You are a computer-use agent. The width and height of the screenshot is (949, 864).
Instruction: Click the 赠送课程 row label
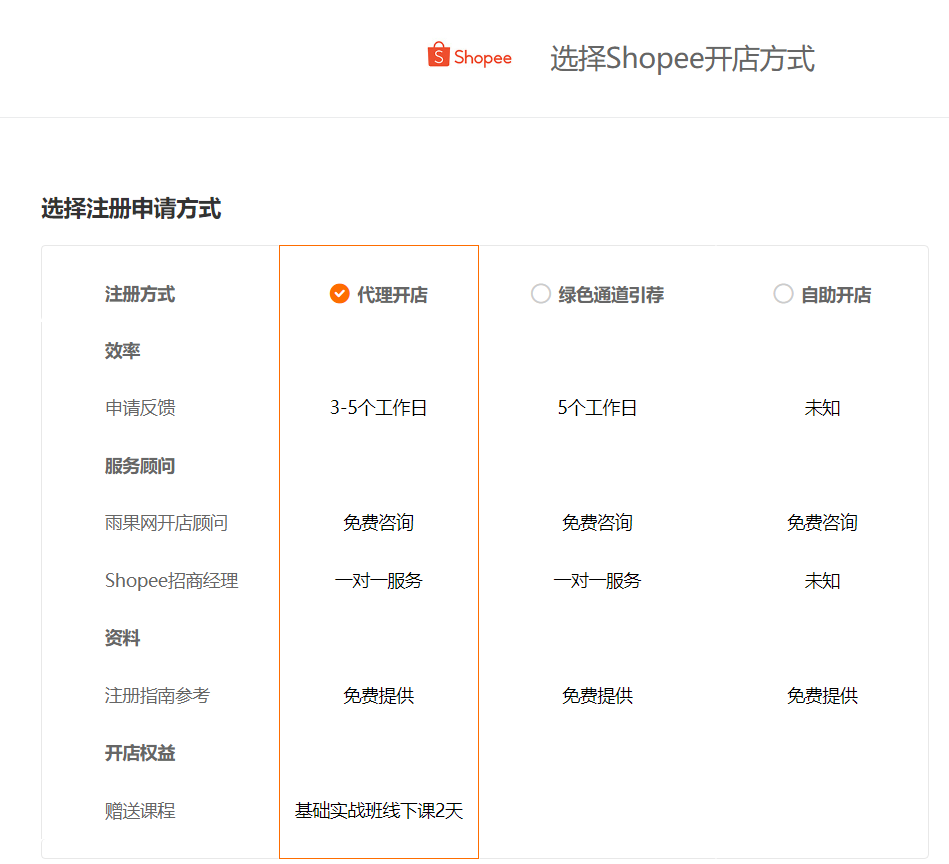140,811
